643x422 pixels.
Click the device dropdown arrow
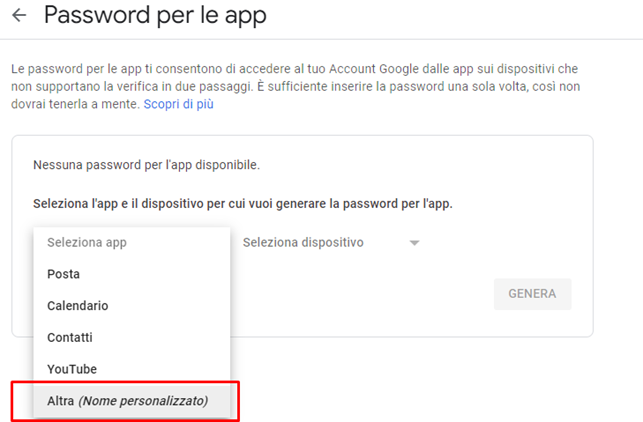coord(414,243)
